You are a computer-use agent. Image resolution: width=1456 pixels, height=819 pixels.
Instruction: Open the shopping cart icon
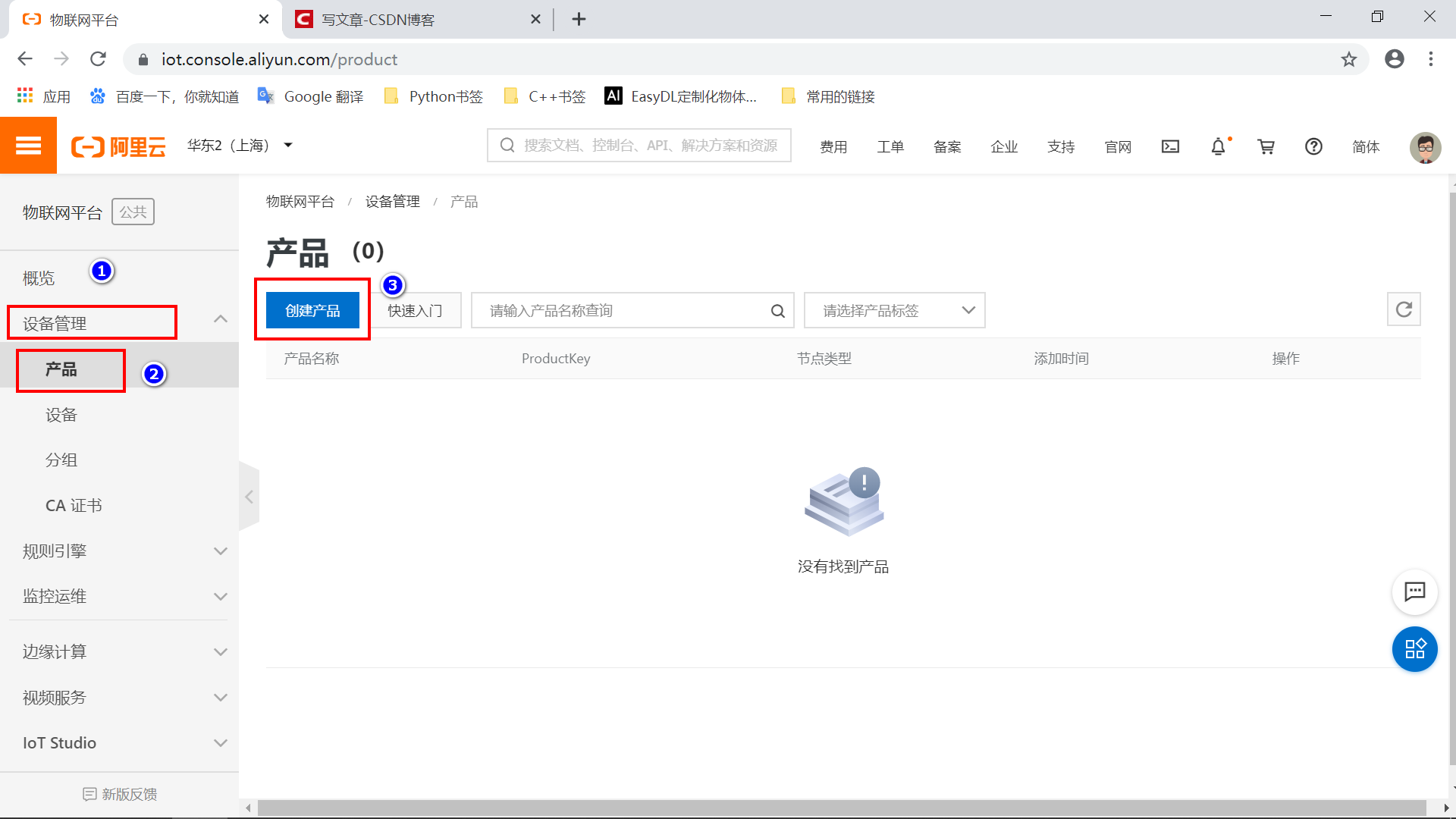click(x=1266, y=146)
